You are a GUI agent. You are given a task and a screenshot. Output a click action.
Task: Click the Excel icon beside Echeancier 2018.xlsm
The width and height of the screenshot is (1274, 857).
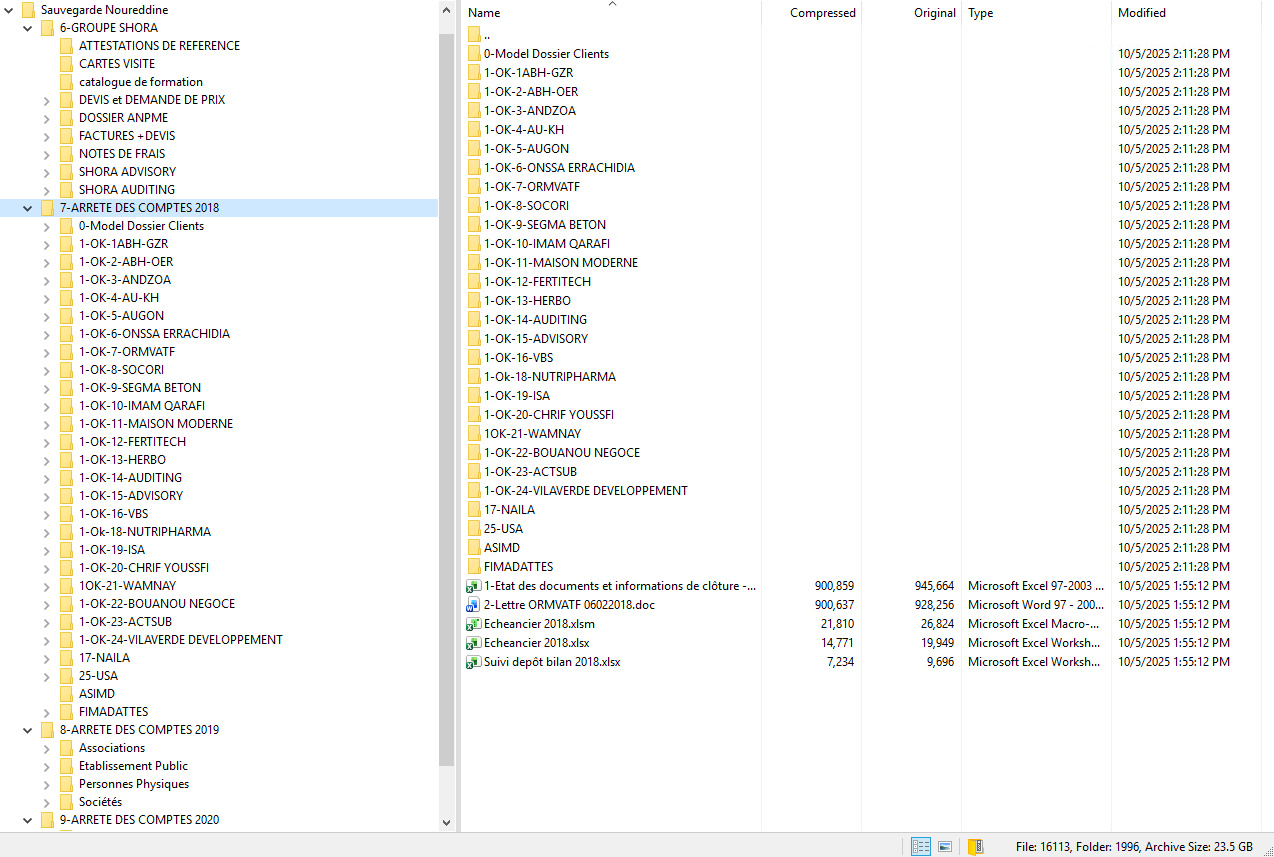tap(474, 624)
